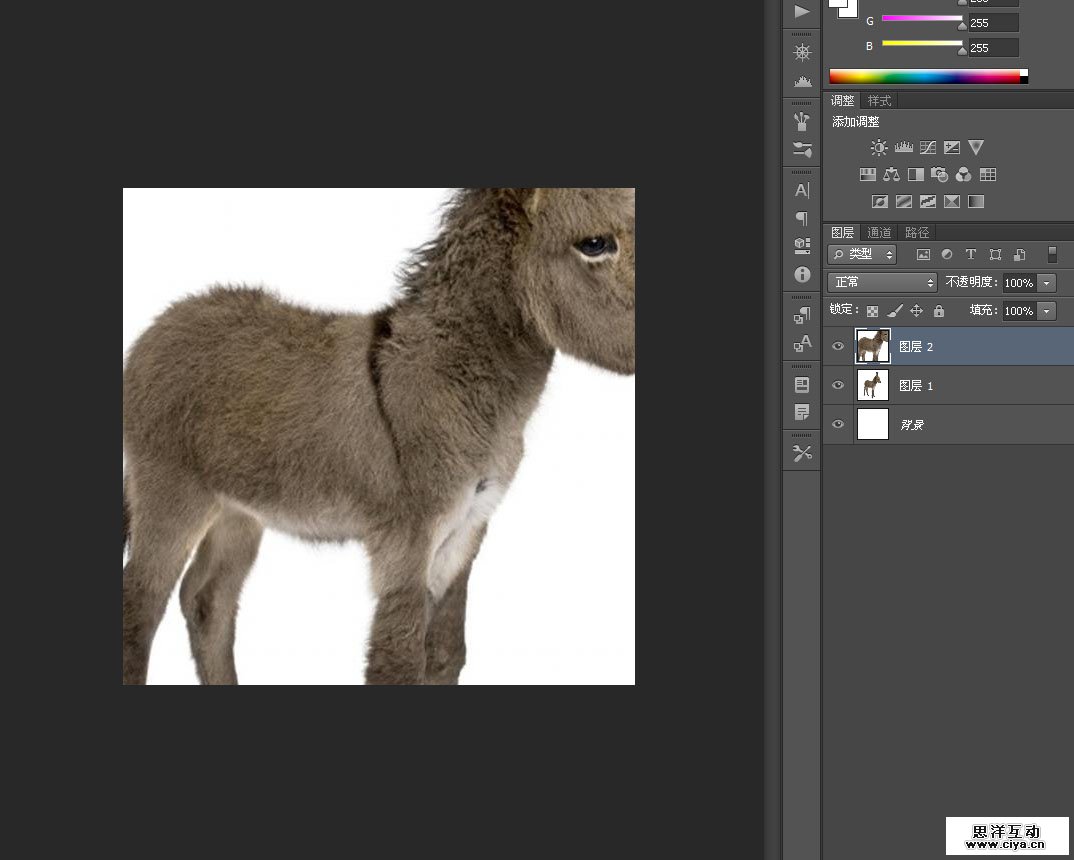
Task: Click the lock all padlock icon
Action: (938, 311)
